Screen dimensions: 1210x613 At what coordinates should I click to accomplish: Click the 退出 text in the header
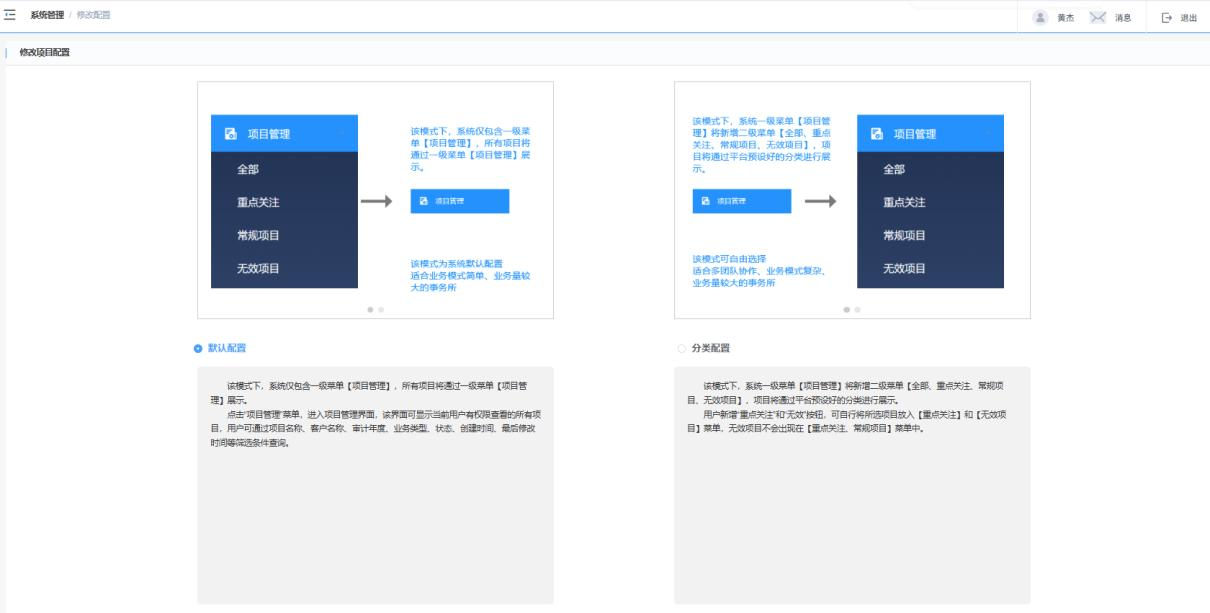1188,18
